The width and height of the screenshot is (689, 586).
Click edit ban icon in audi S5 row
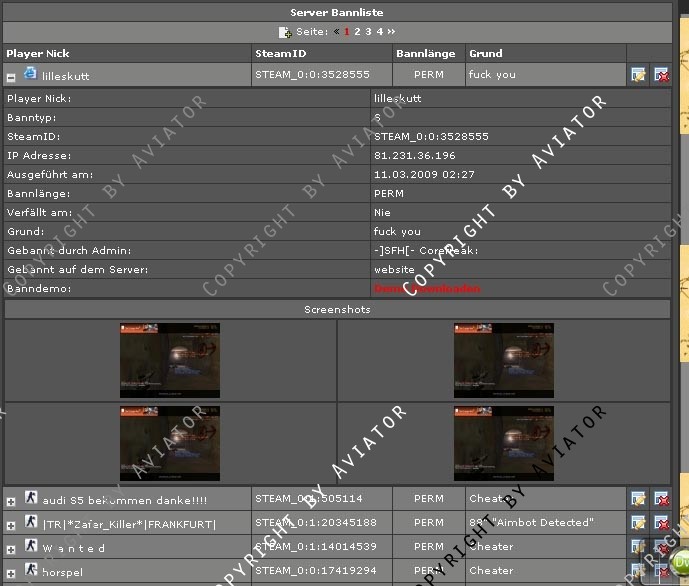click(x=638, y=498)
